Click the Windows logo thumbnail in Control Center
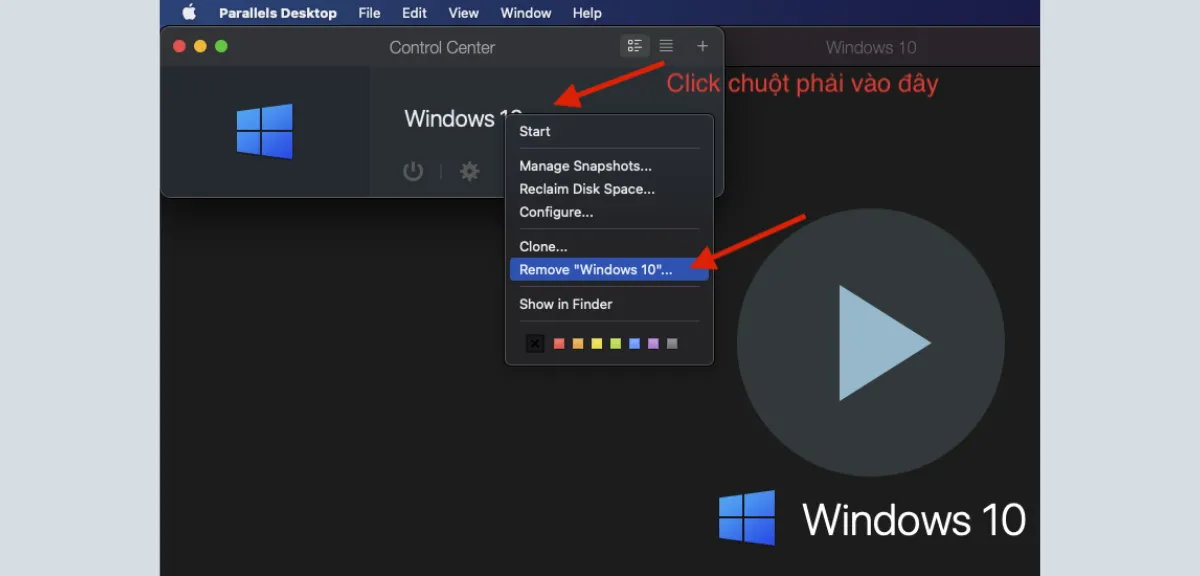The image size is (1200, 576). coord(265,131)
